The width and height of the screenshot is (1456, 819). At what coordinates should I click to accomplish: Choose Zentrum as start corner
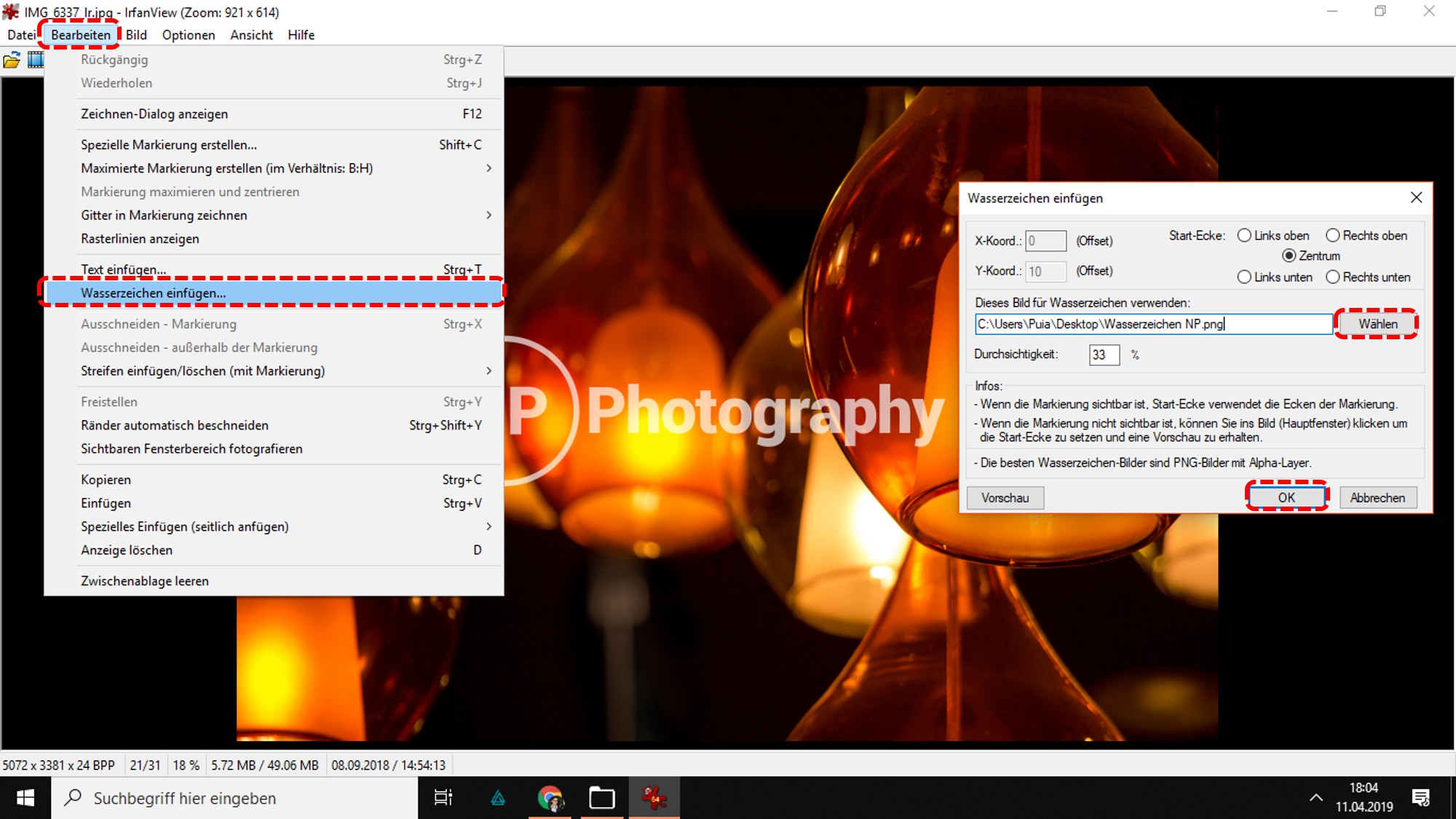1289,256
